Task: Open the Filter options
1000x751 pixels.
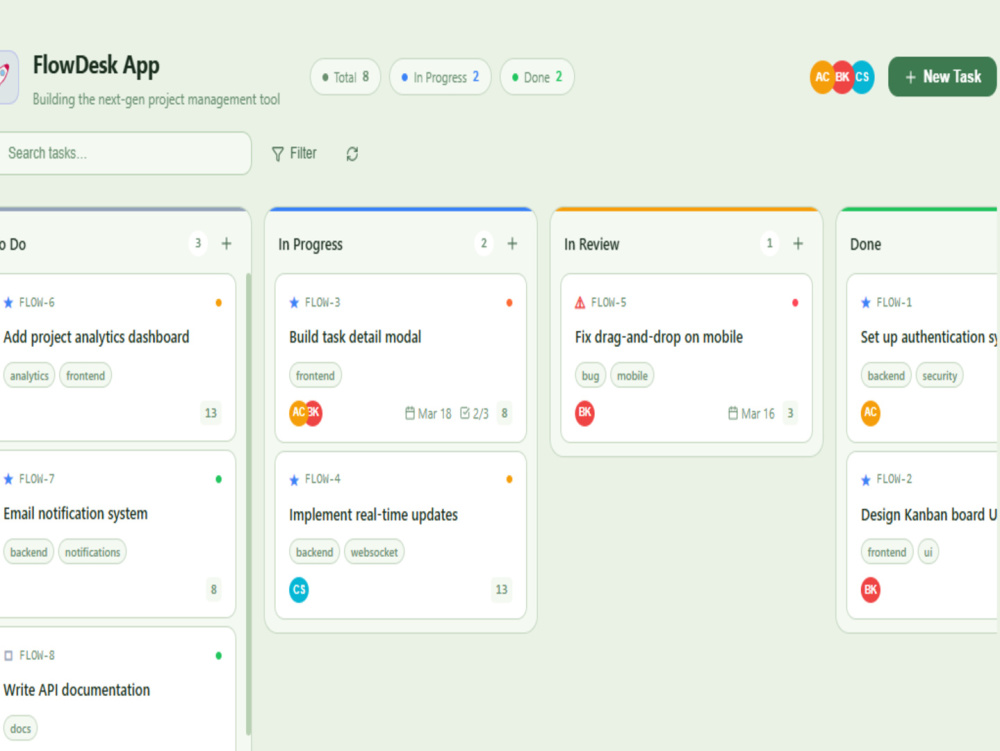Action: (x=294, y=154)
